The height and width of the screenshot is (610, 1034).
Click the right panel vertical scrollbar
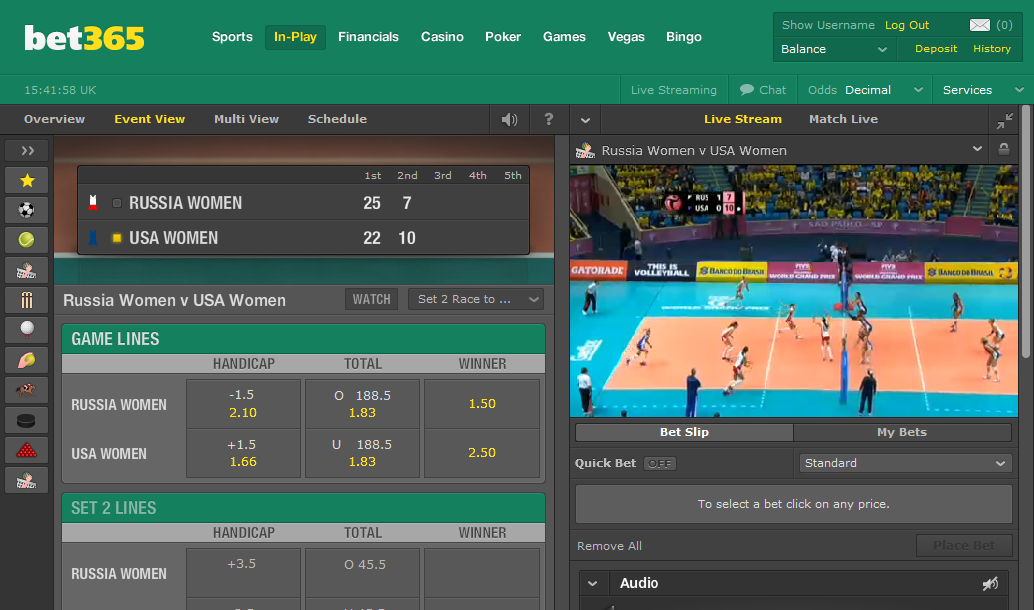1025,231
